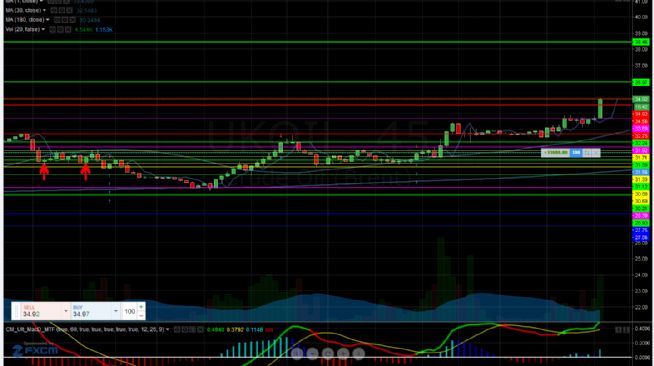
Task: Increase order quantity with the plus stepper
Action: click(x=141, y=307)
